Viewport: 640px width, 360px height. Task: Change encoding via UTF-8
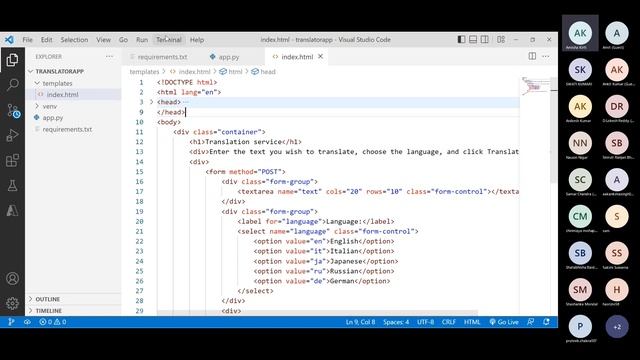[425, 322]
